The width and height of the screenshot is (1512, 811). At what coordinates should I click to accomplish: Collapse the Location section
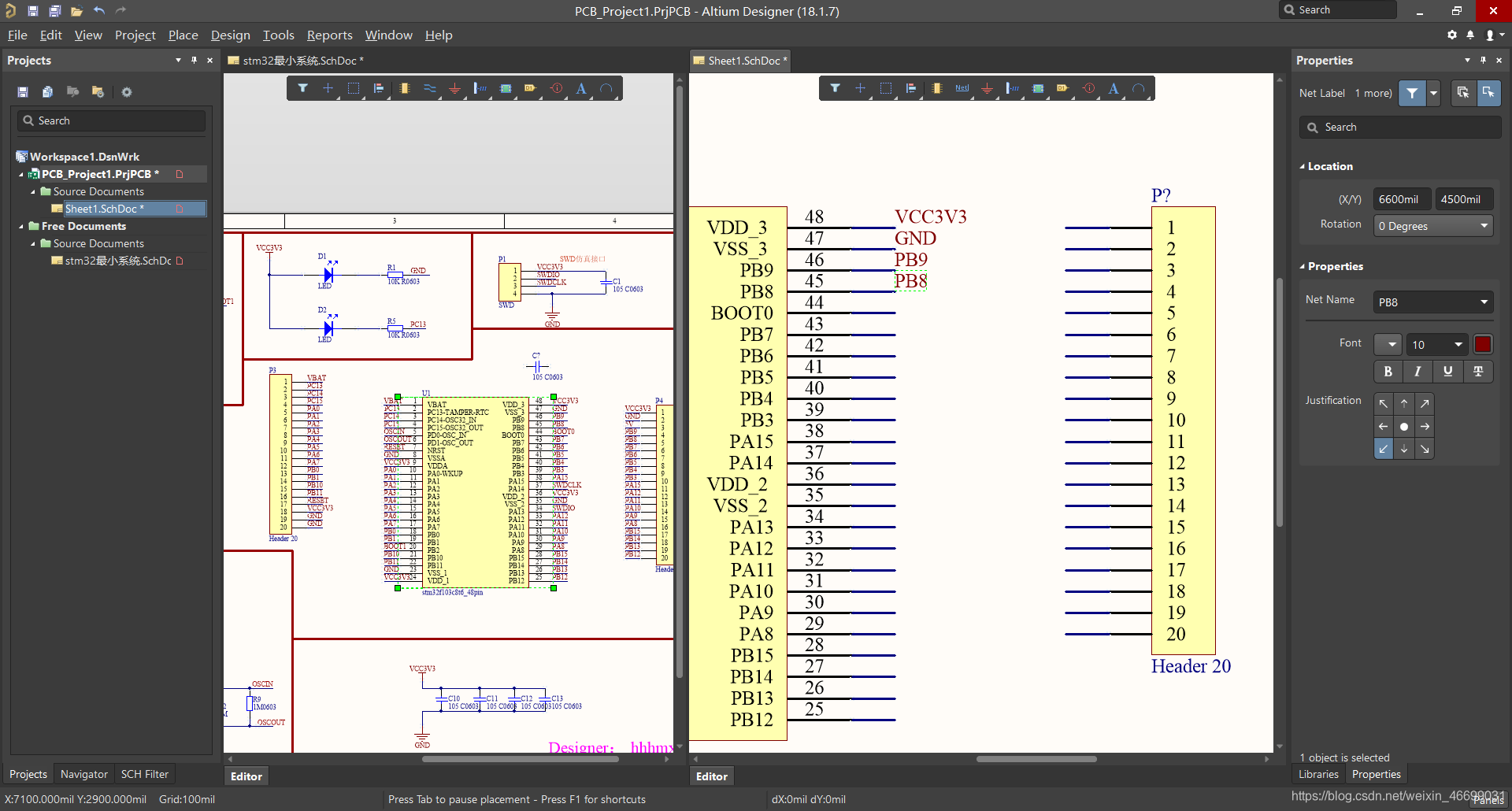tap(1303, 167)
